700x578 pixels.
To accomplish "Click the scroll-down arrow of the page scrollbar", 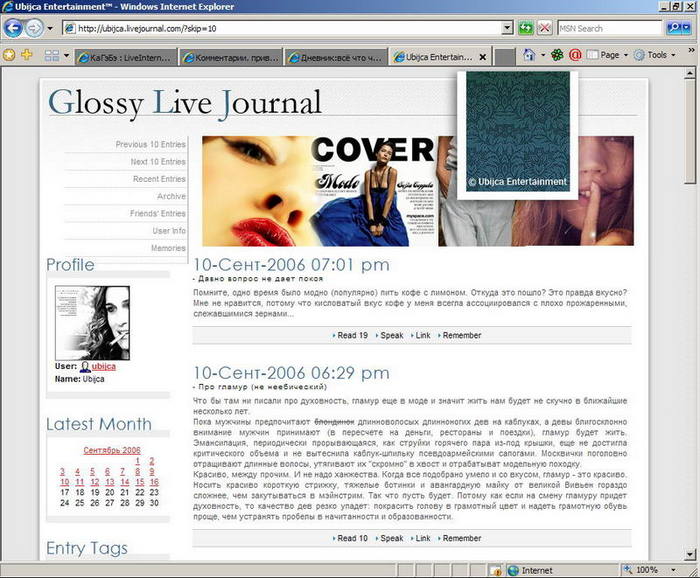I will pyautogui.click(x=690, y=554).
